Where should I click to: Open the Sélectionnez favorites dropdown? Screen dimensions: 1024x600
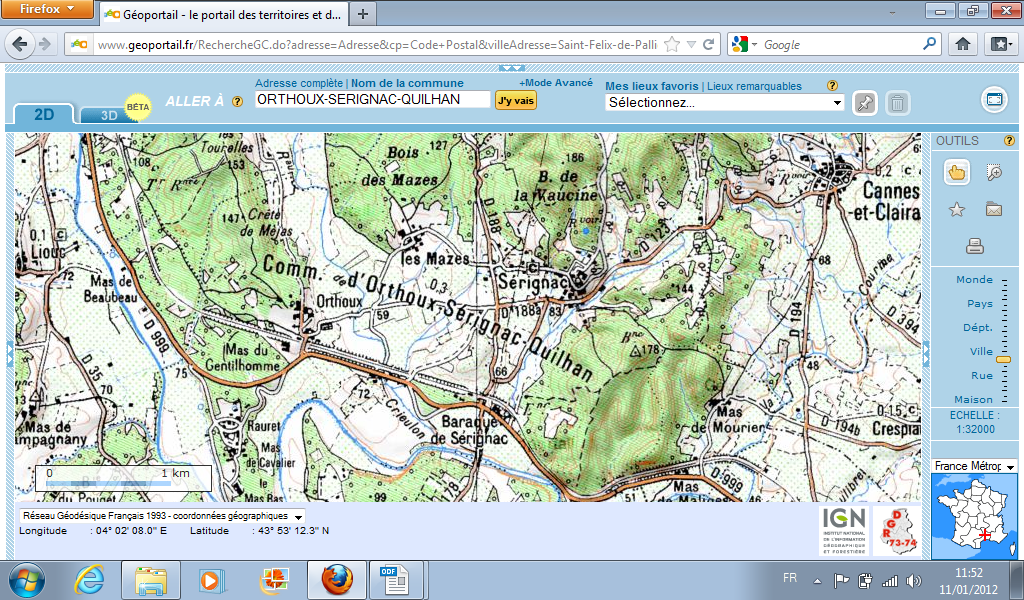click(x=724, y=103)
